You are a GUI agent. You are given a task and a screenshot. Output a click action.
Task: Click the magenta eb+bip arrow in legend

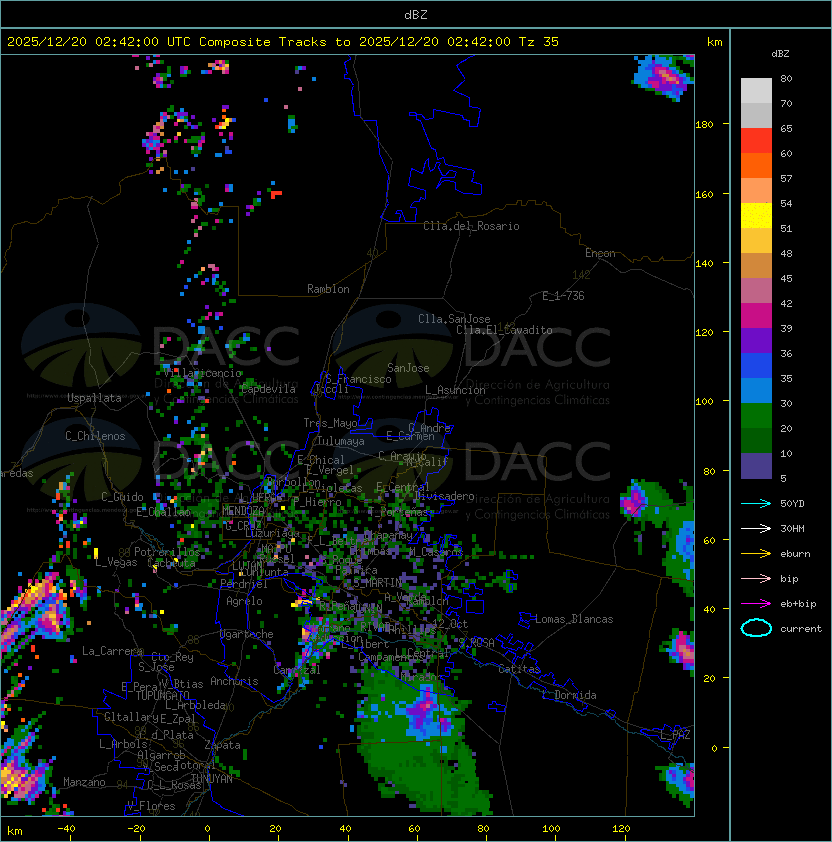756,604
